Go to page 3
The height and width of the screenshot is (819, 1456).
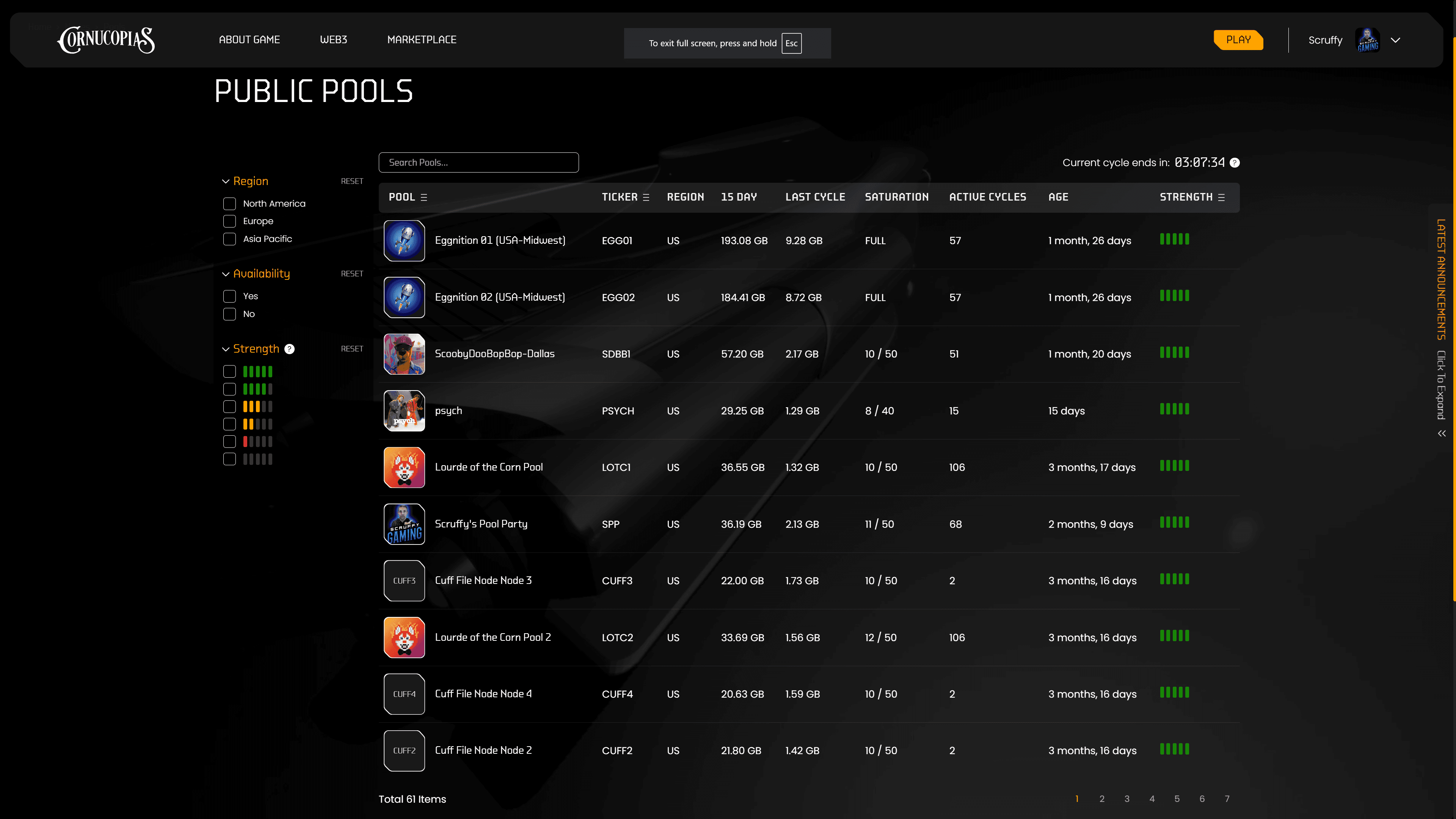(x=1127, y=799)
